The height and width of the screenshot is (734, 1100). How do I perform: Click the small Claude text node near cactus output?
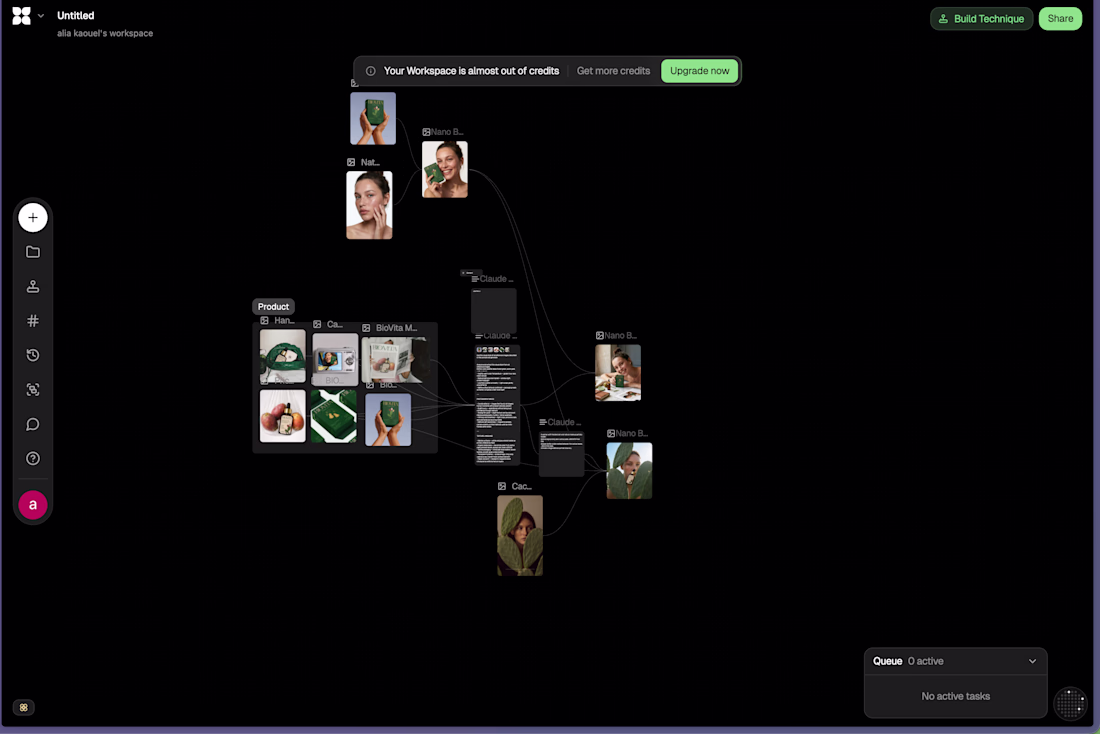[561, 453]
